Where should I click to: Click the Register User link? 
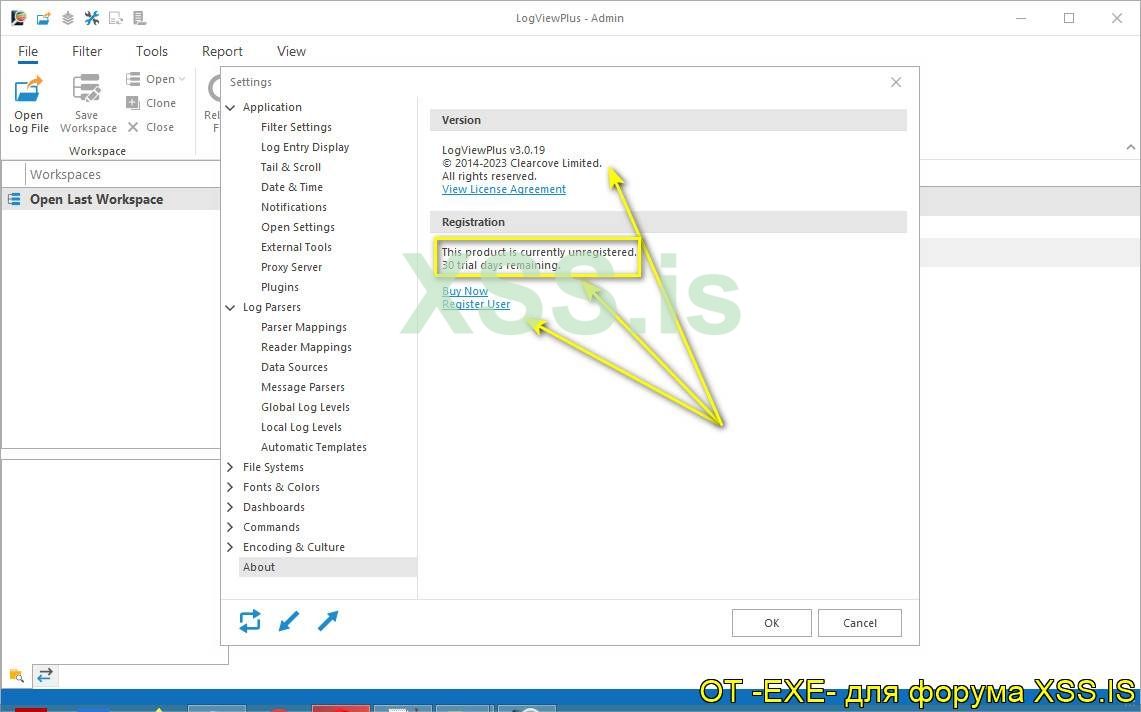(476, 304)
